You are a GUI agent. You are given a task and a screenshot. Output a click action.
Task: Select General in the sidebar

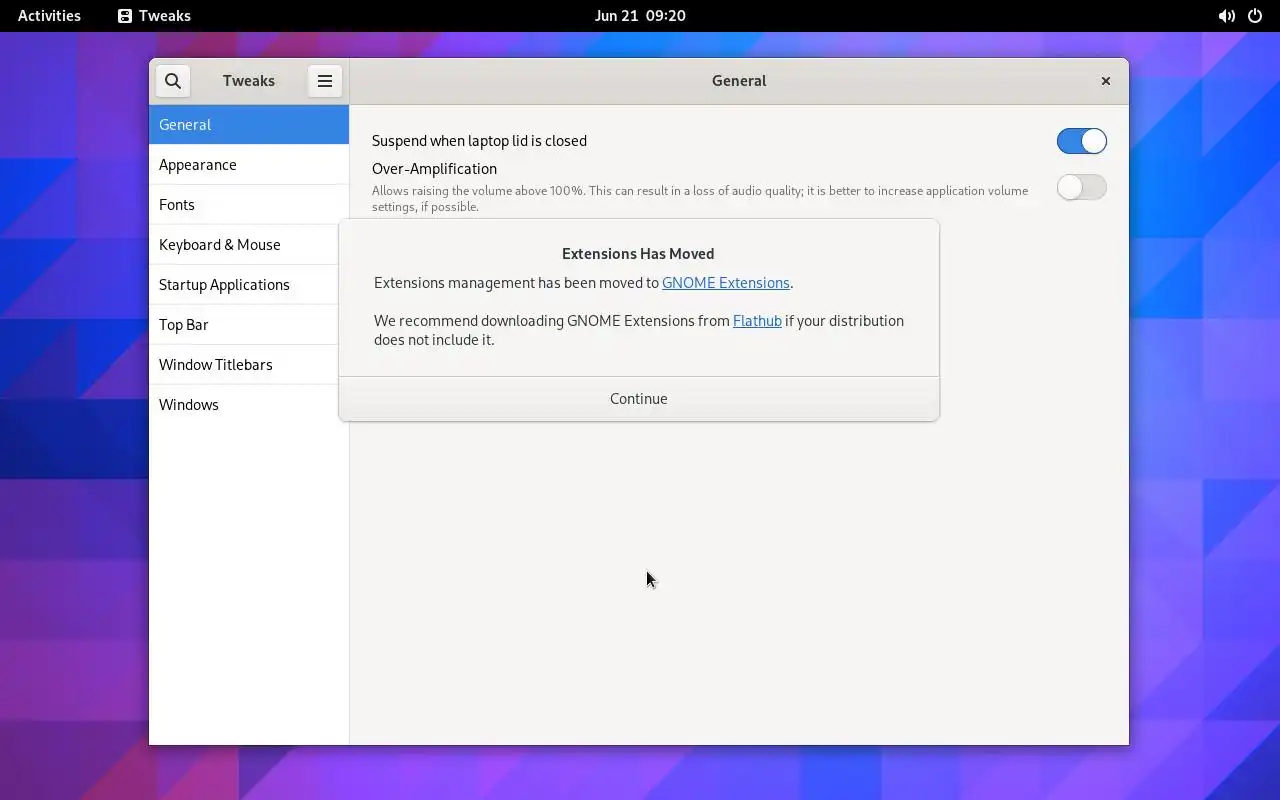[x=249, y=125]
